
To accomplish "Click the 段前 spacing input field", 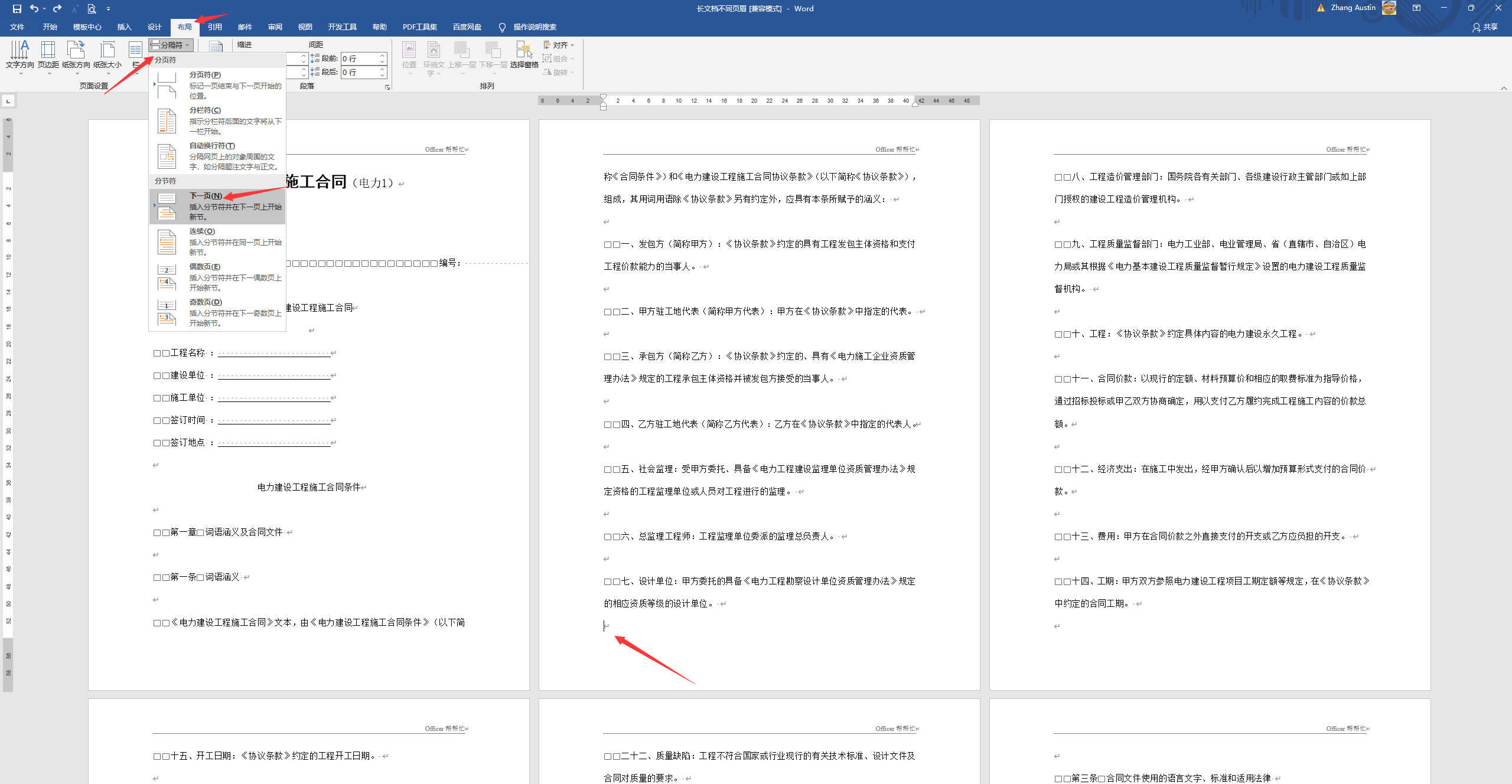I will [359, 58].
